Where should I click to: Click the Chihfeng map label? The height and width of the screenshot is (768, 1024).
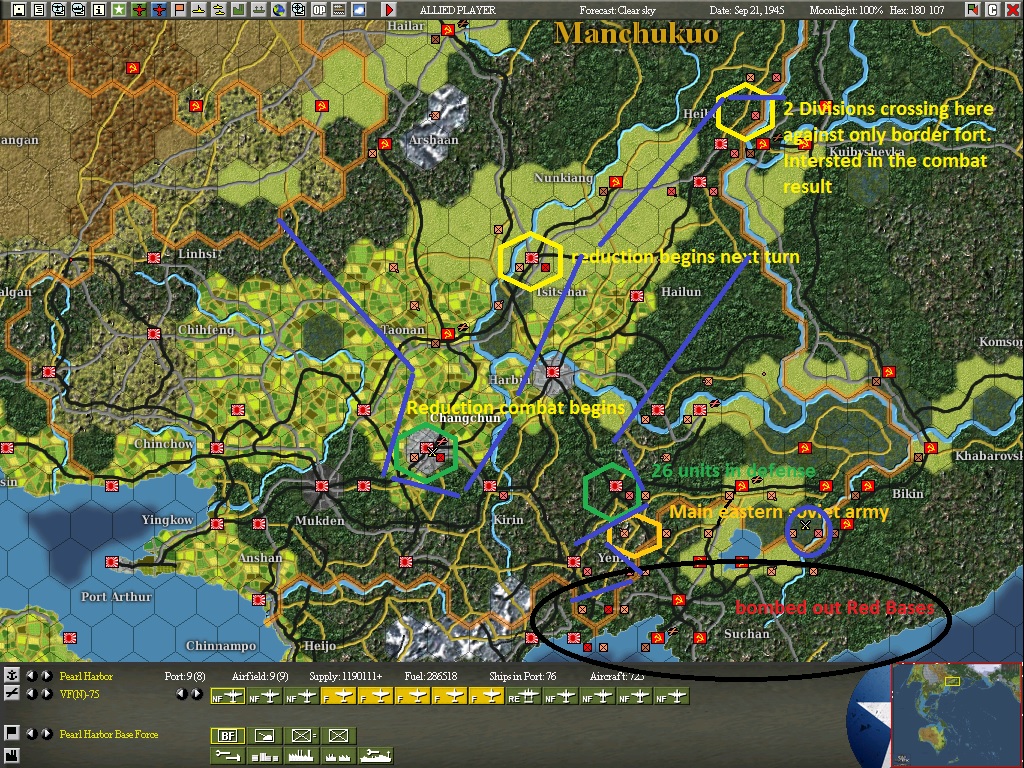tap(206, 330)
